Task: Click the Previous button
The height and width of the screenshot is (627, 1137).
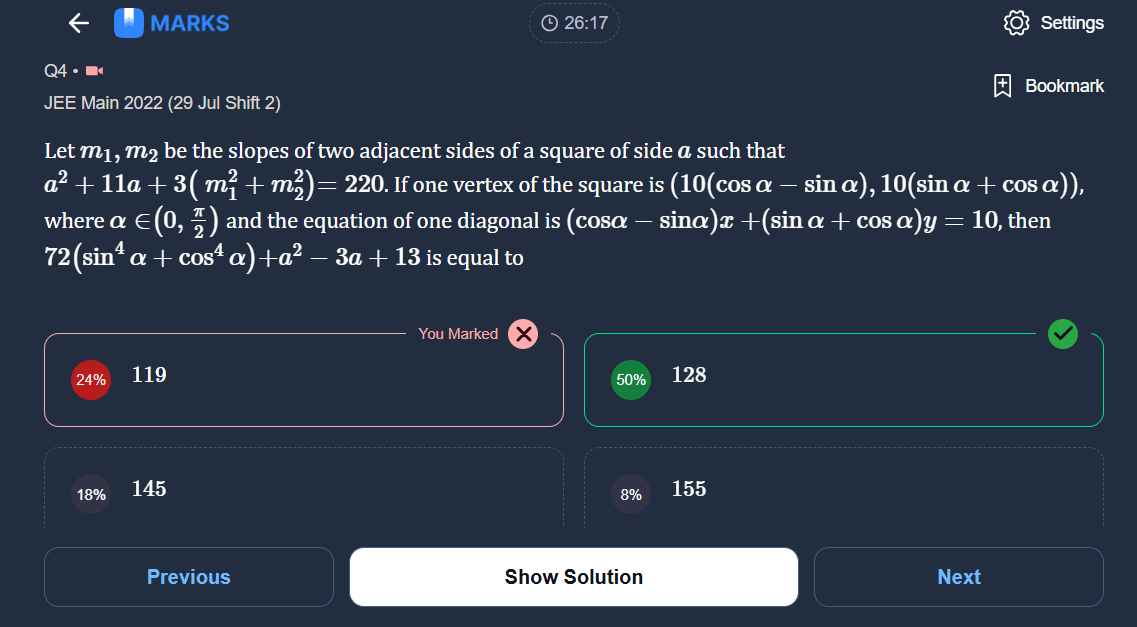Action: tap(189, 577)
